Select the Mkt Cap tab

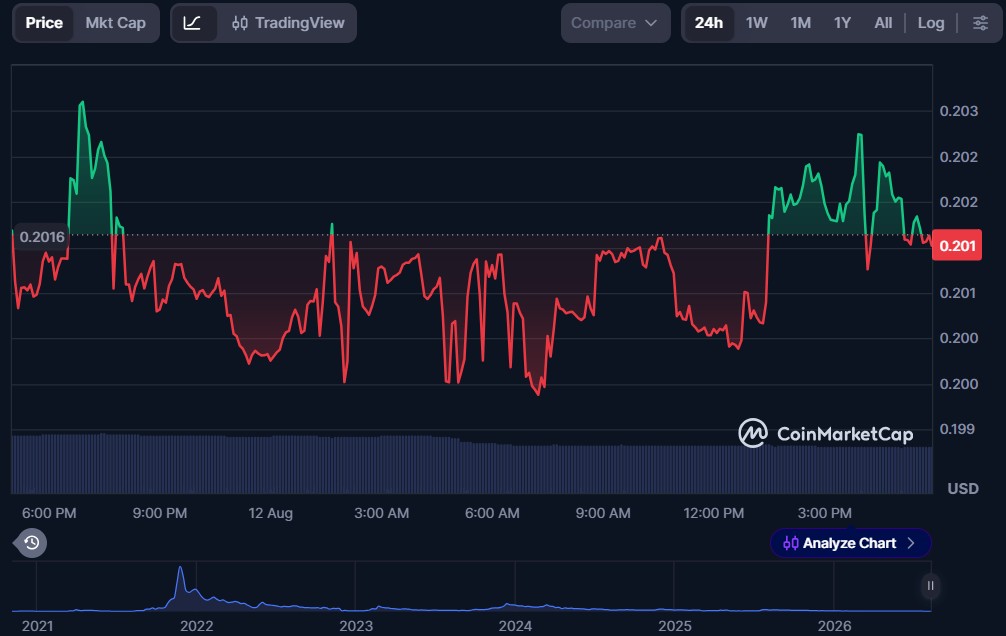point(115,23)
